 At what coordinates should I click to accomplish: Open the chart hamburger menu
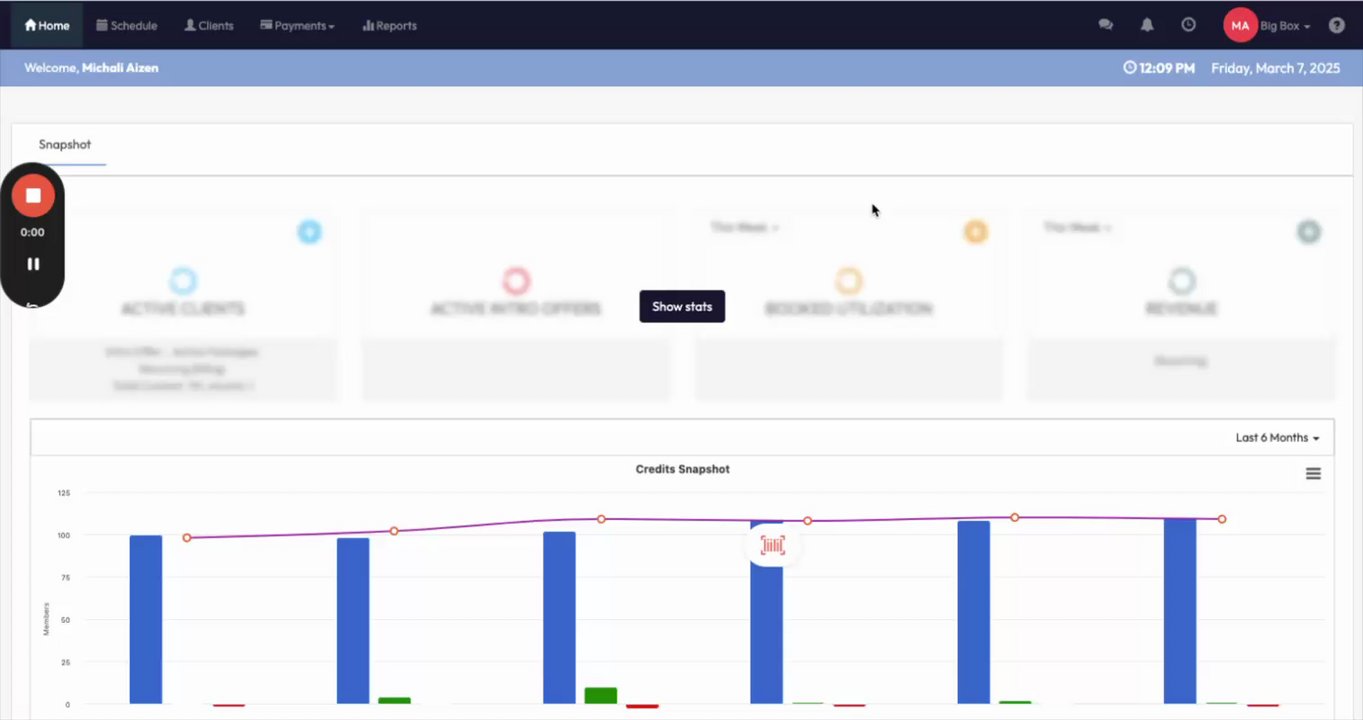coord(1313,474)
